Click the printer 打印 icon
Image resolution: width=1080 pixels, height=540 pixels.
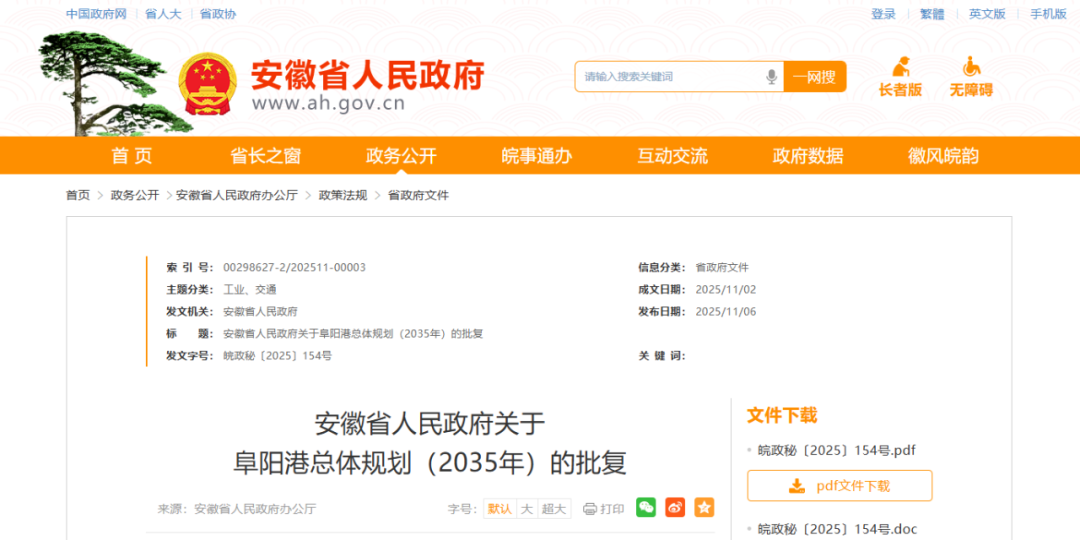click(590, 509)
